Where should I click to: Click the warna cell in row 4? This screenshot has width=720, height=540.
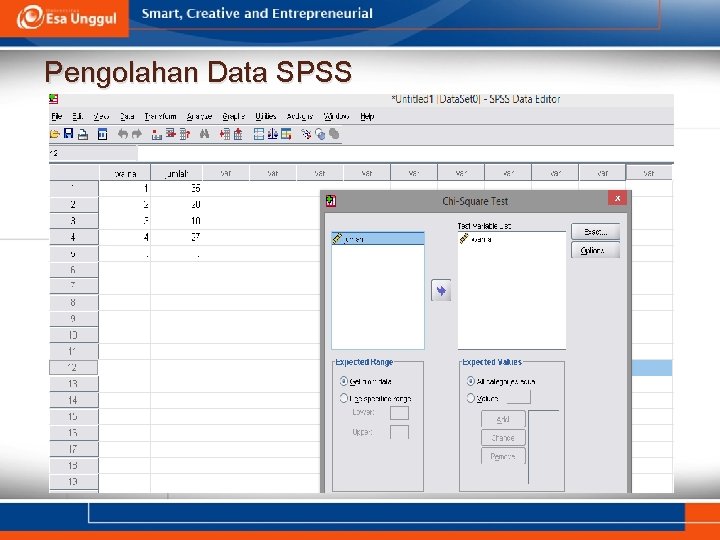coord(125,237)
